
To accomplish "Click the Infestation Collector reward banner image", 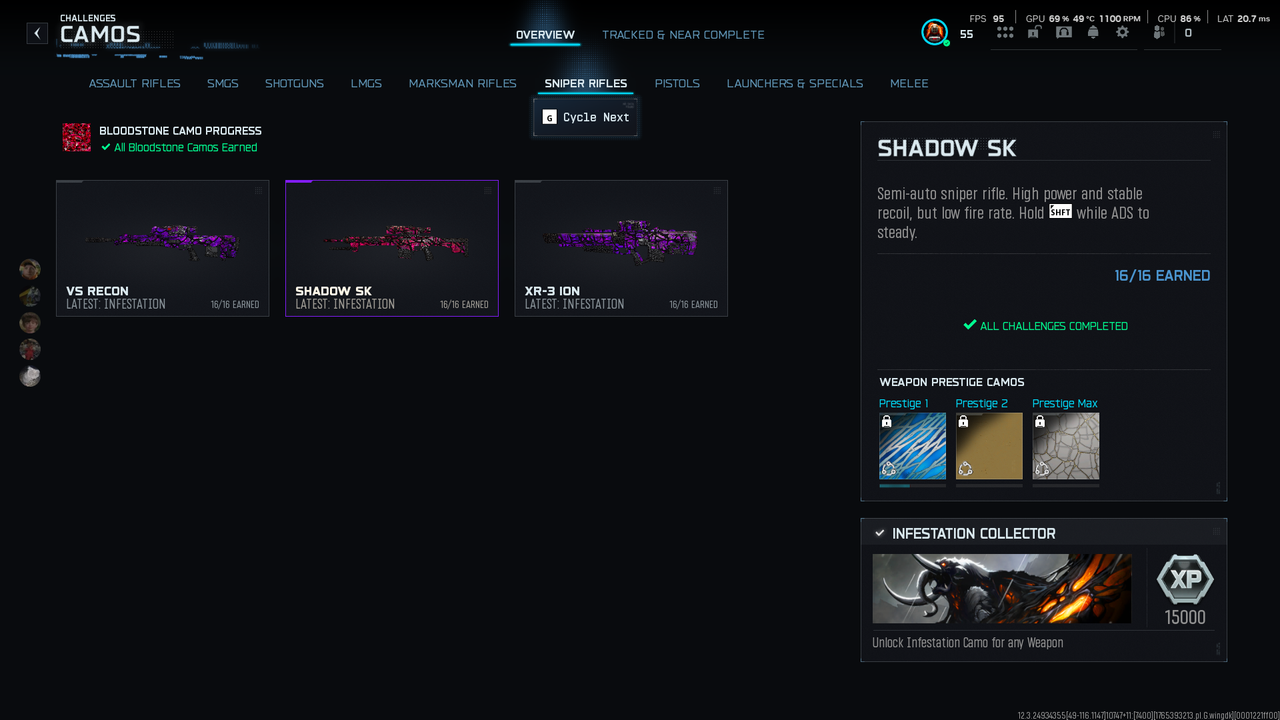I will coord(1002,589).
